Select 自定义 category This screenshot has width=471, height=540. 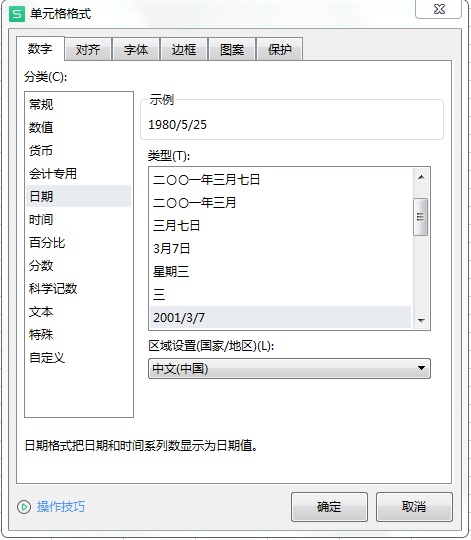tap(78, 357)
